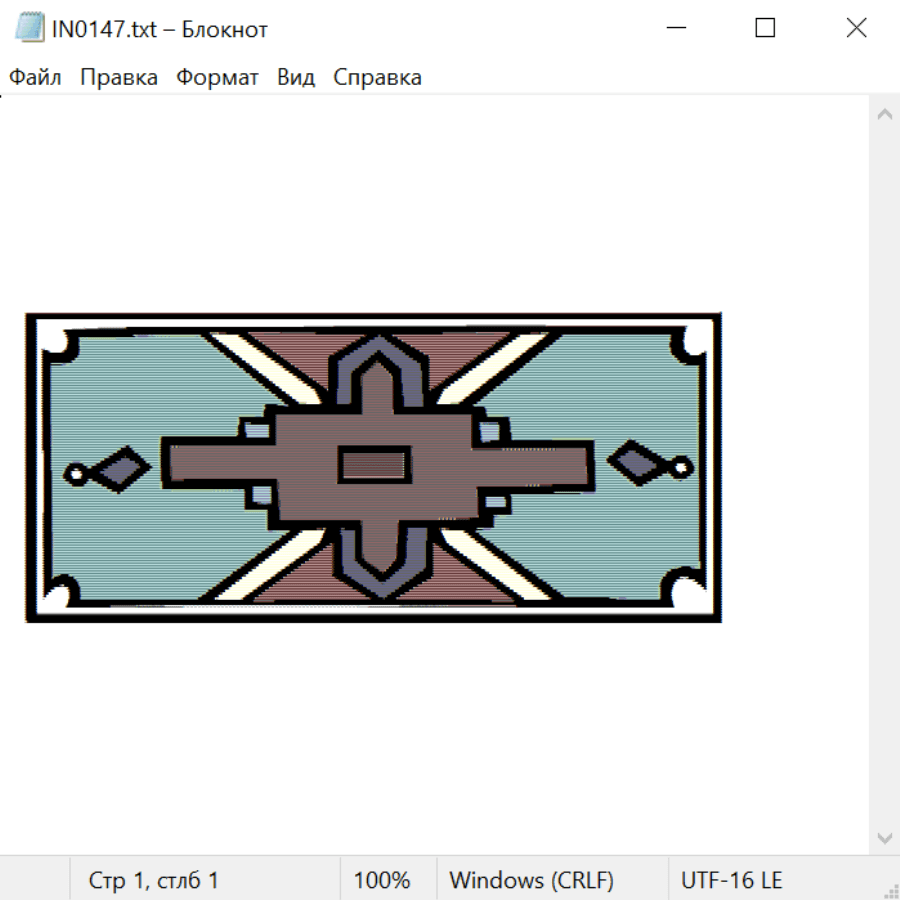Viewport: 900px width, 900px height.
Task: Click the 100% zoom level in status bar
Action: pos(382,880)
